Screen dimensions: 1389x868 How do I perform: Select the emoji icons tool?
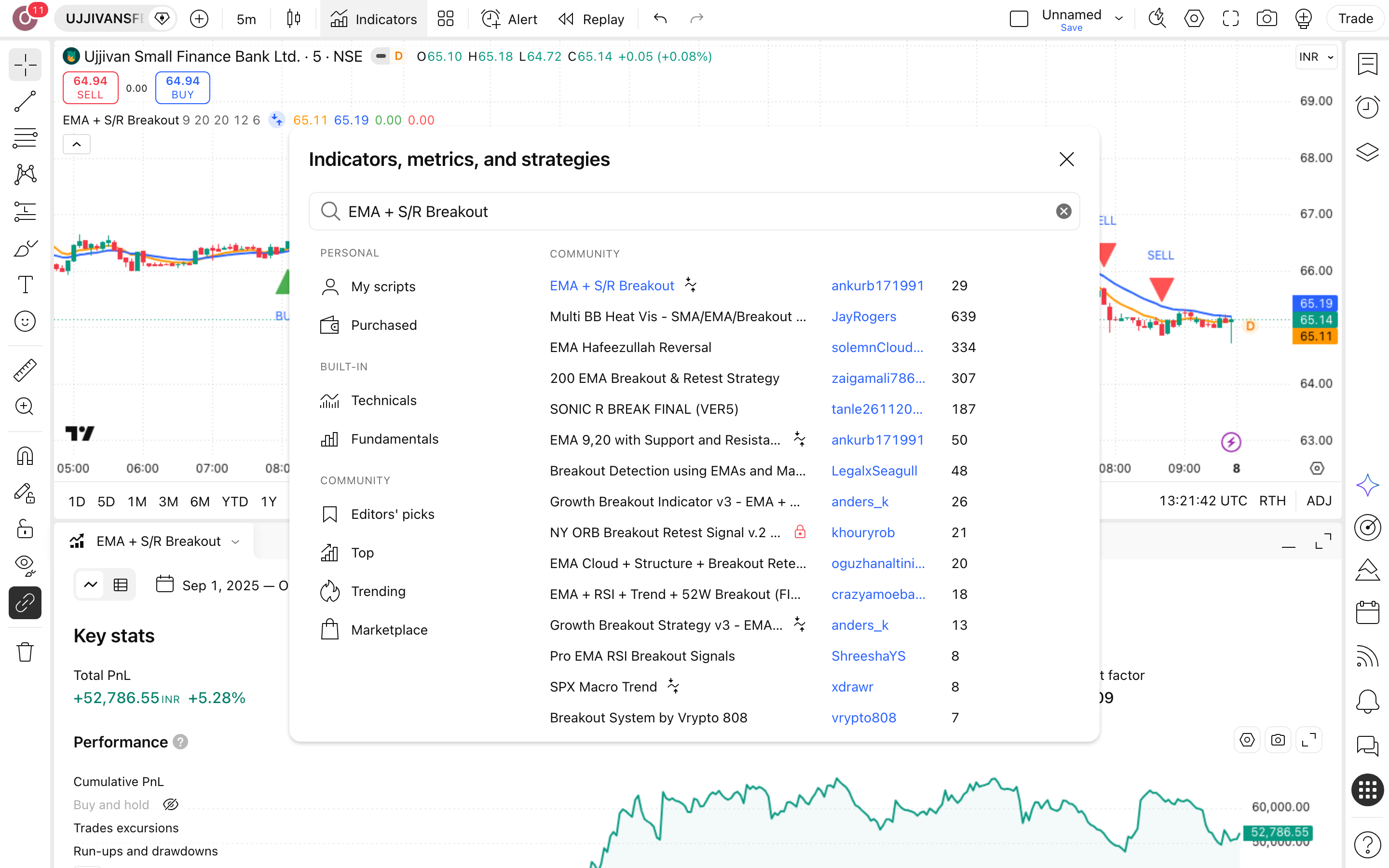[25, 322]
